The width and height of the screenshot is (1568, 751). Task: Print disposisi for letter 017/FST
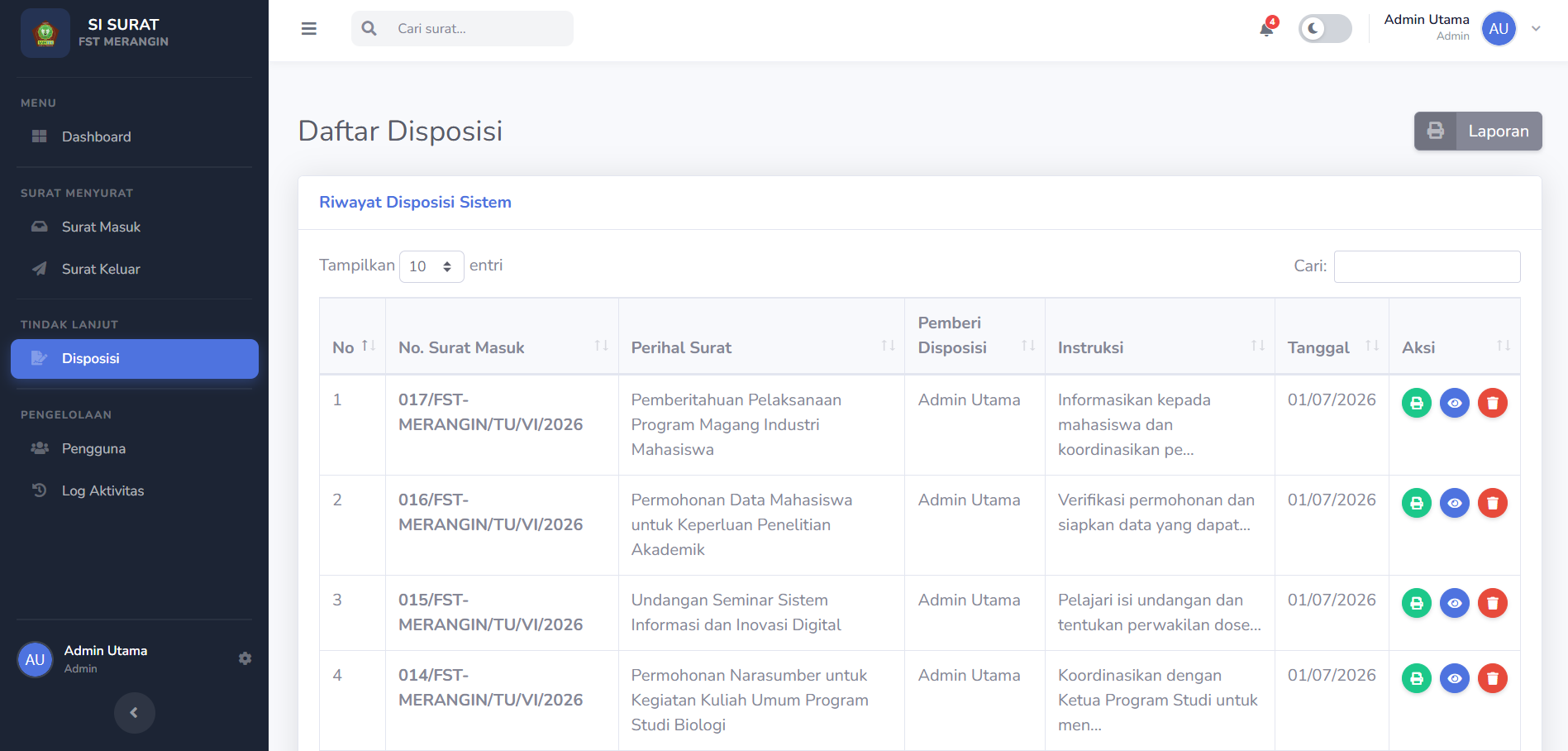coord(1417,403)
